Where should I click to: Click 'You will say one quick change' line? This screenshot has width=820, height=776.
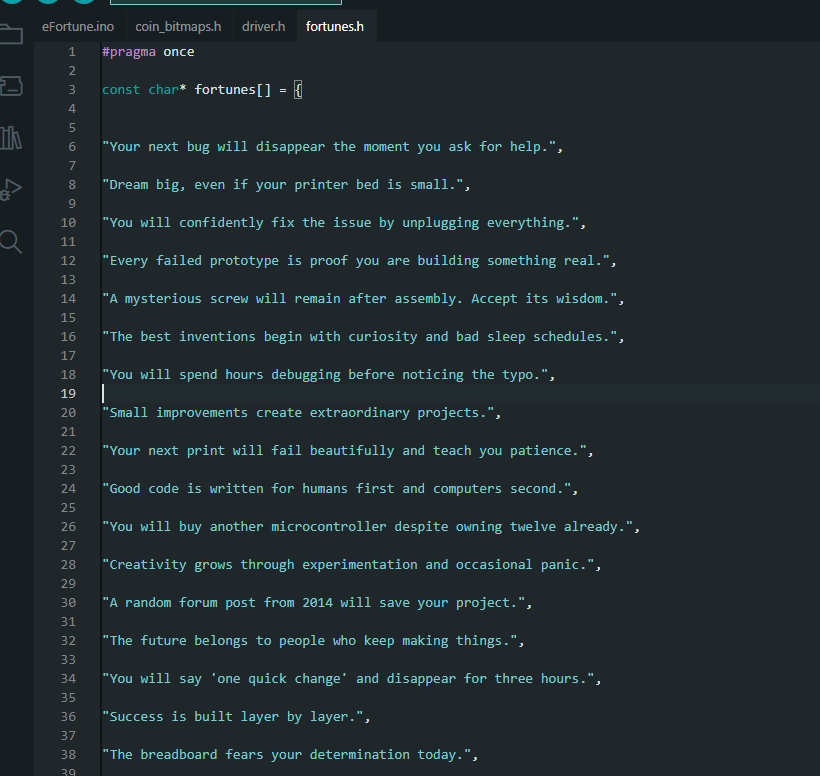pos(352,679)
